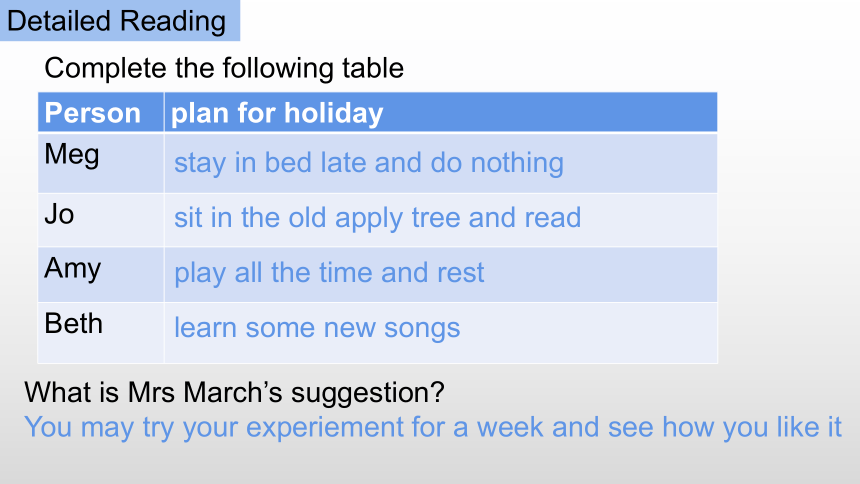
Task: Select the Amy name cell
Action: 101,275
